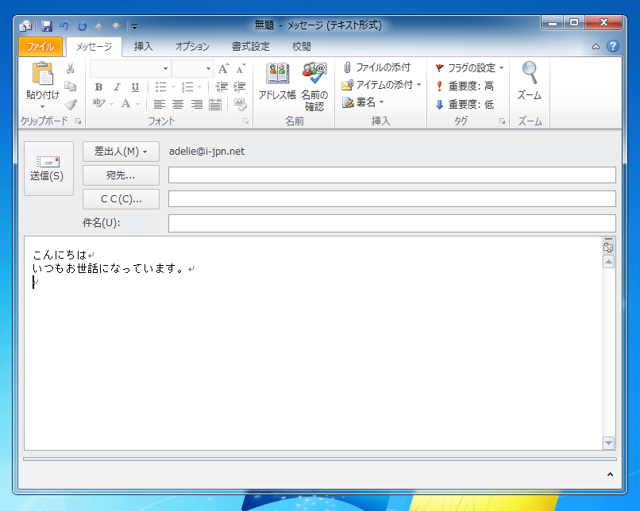Open the File (ファイル) tab
The image size is (640, 511).
pos(40,47)
